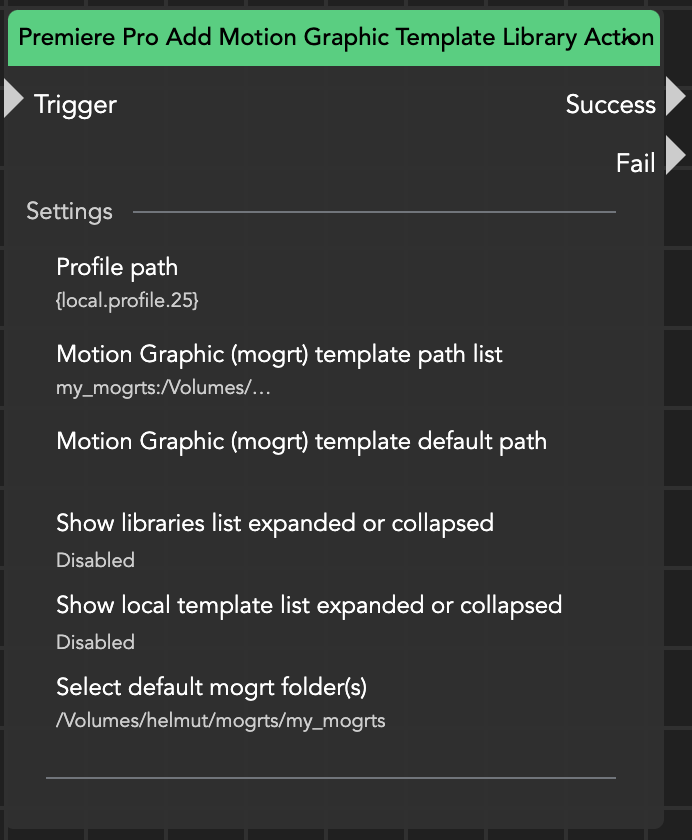Screen dimensions: 692x840
Task: Click the mogrt template default path label
Action: (x=301, y=441)
